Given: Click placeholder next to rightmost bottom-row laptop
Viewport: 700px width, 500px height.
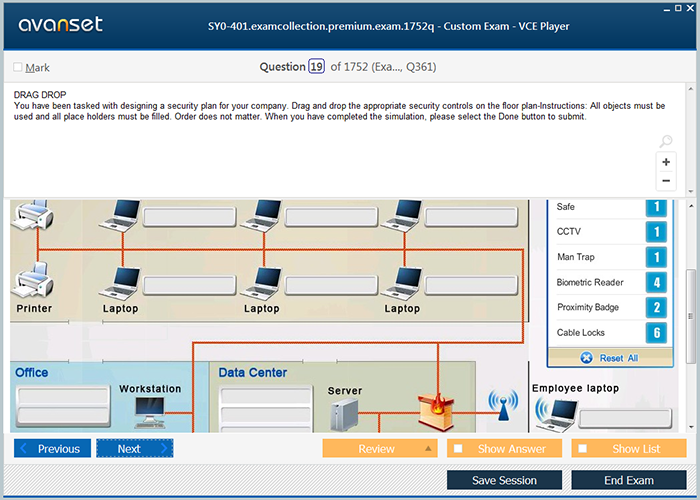Looking at the screenshot, I should coord(471,285).
